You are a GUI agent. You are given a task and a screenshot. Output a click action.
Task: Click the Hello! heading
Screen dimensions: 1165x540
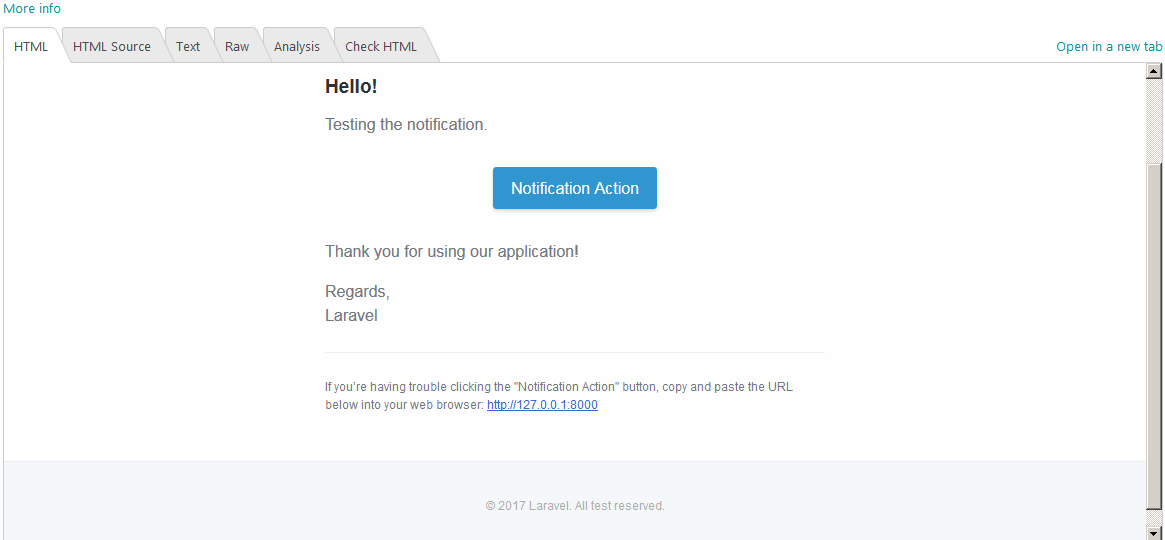click(351, 87)
